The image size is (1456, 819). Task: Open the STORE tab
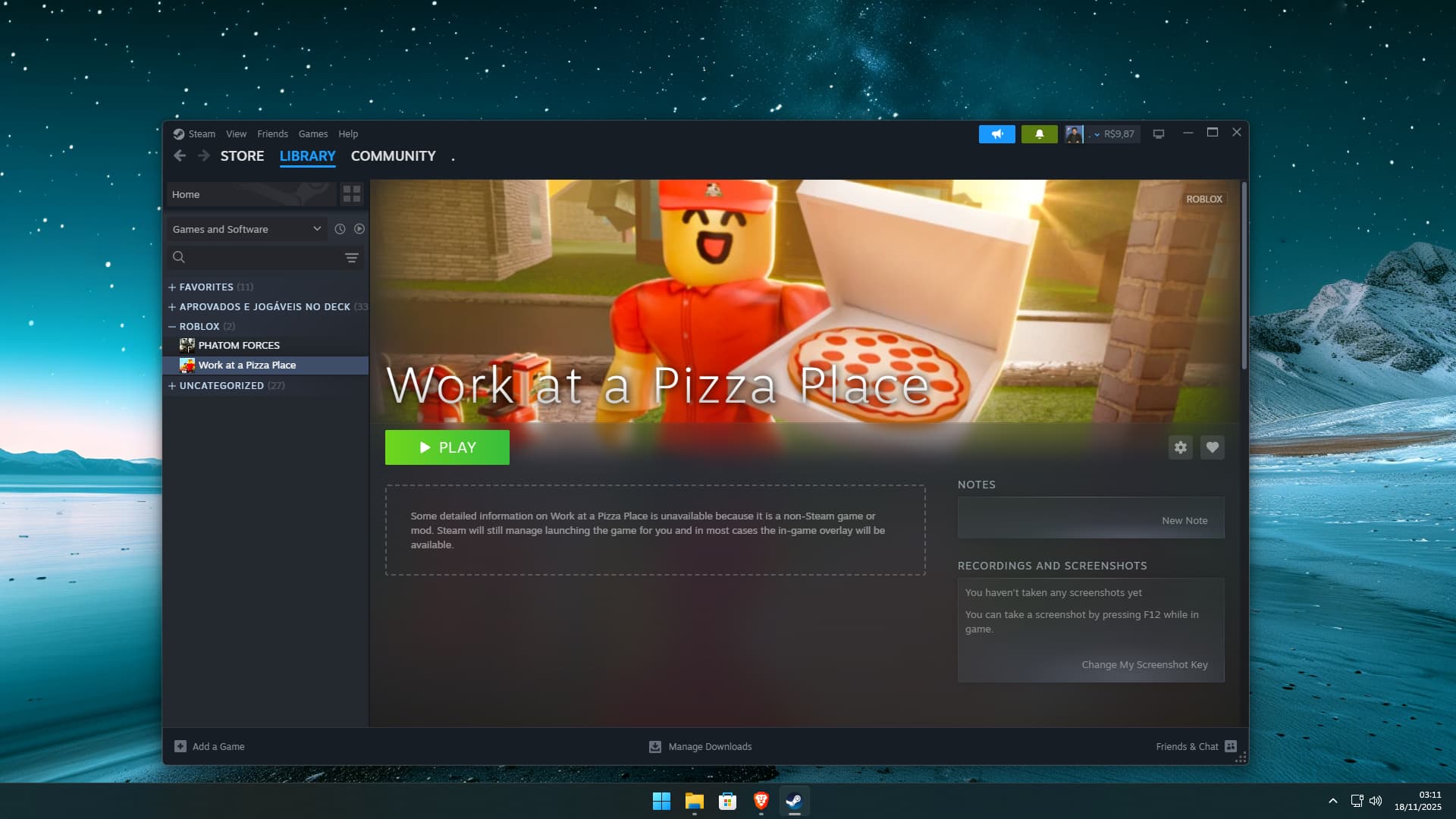click(x=242, y=156)
